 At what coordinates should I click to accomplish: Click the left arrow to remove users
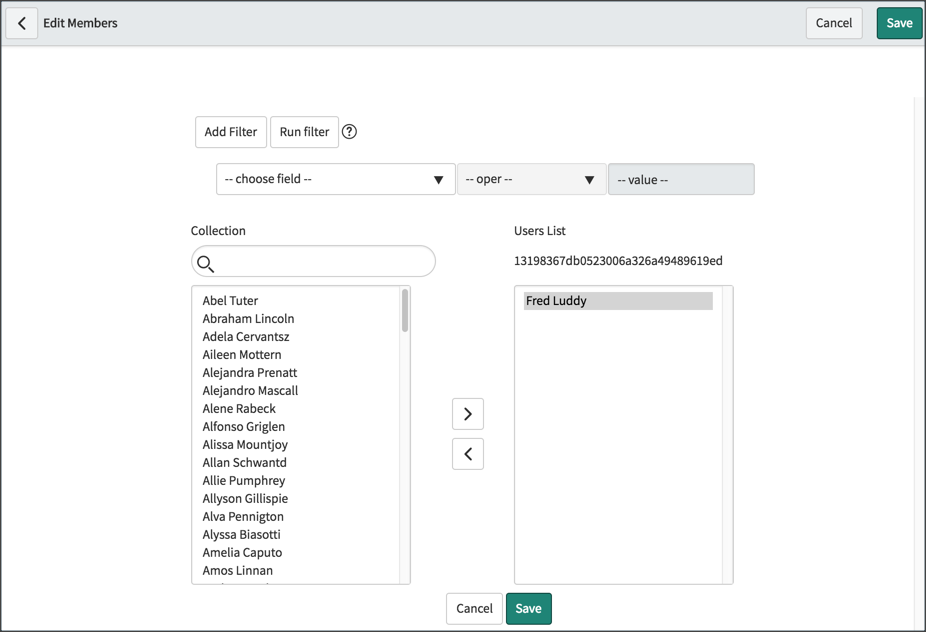click(468, 453)
